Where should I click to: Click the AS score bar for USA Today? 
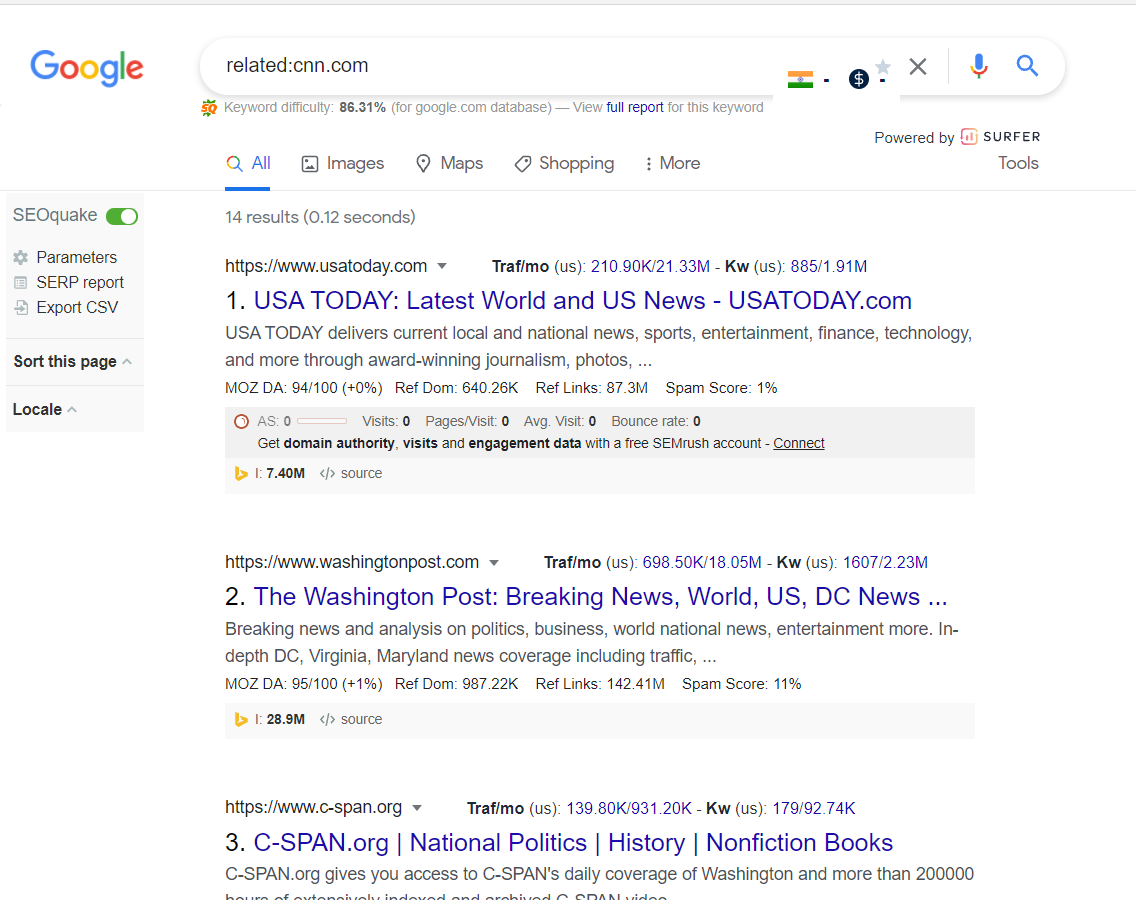[x=322, y=421]
